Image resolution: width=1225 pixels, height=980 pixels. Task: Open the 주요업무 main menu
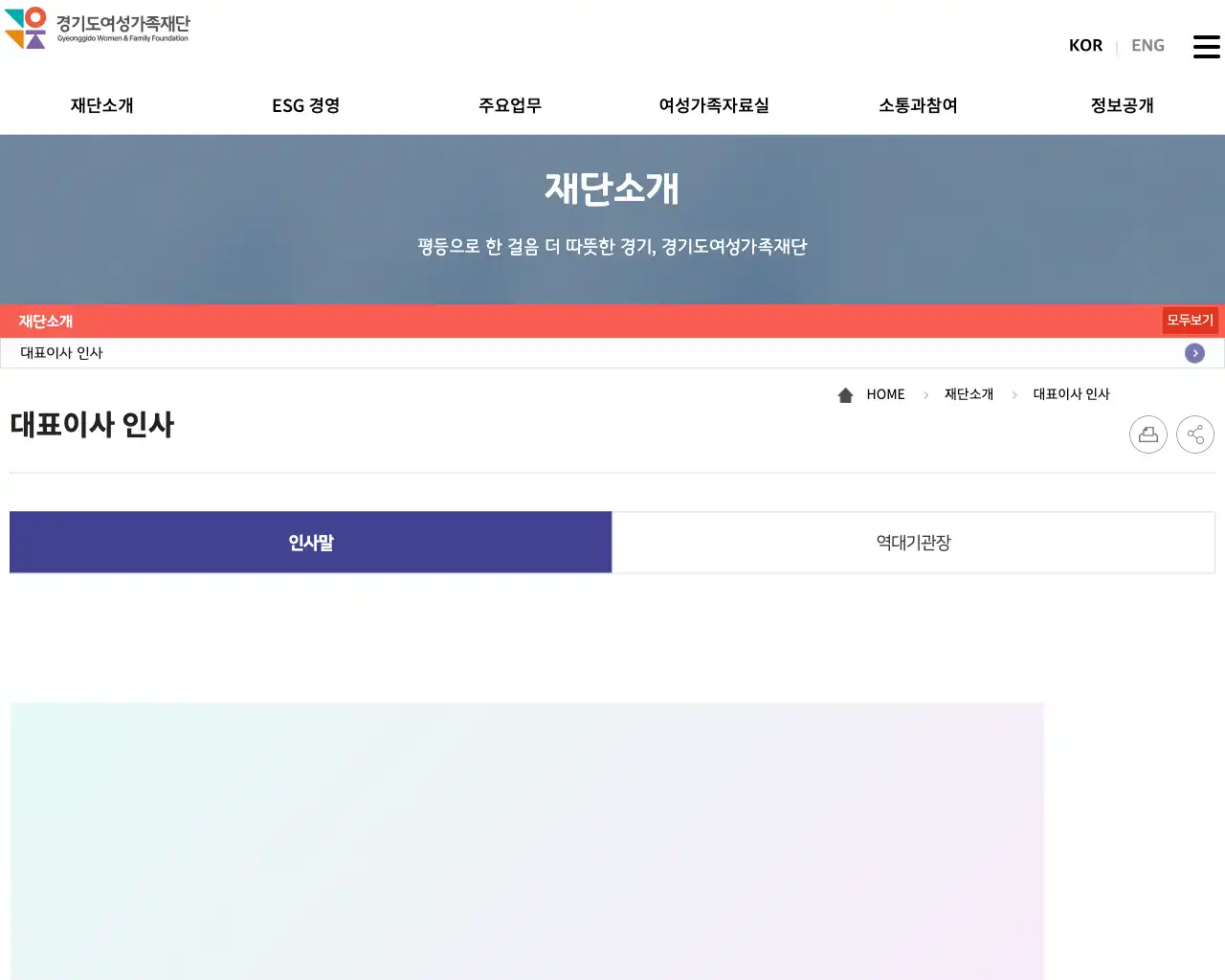point(510,105)
